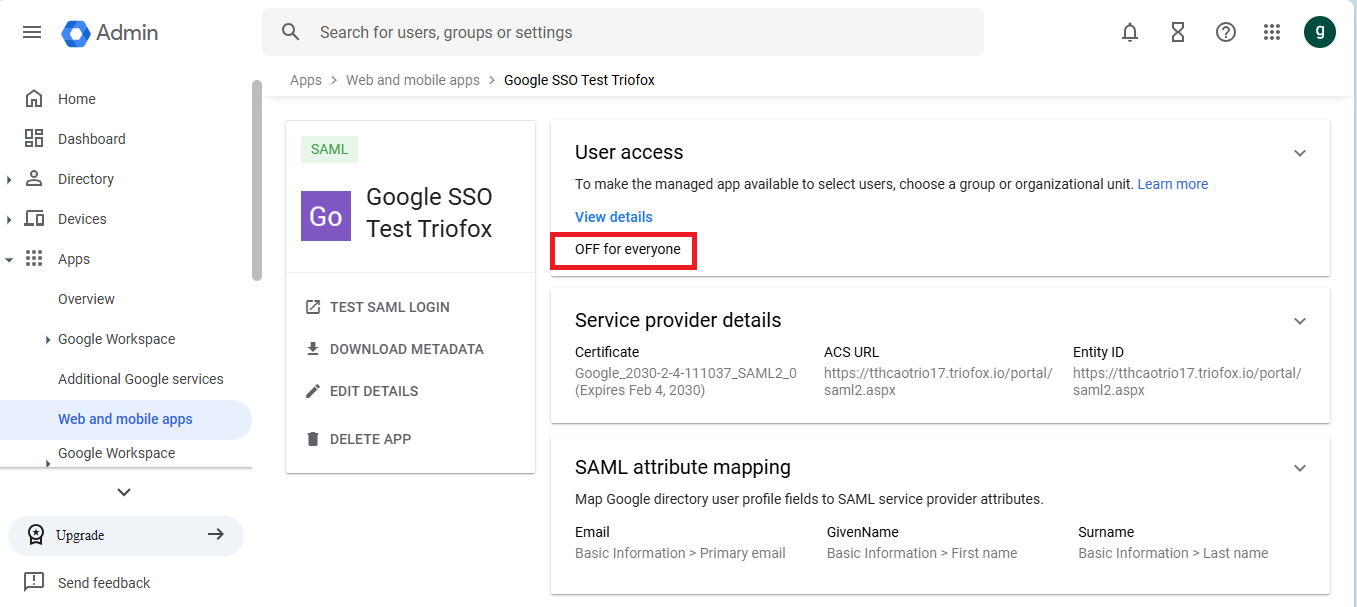Screen dimensions: 1357x607
Task: Open the help question mark icon
Action: click(1226, 32)
